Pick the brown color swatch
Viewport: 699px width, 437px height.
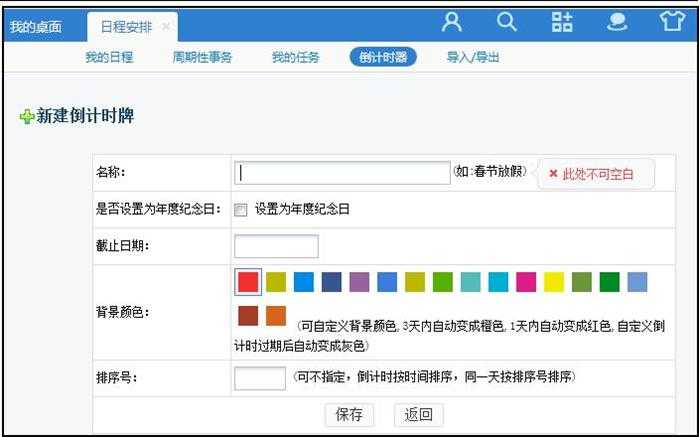pos(248,316)
